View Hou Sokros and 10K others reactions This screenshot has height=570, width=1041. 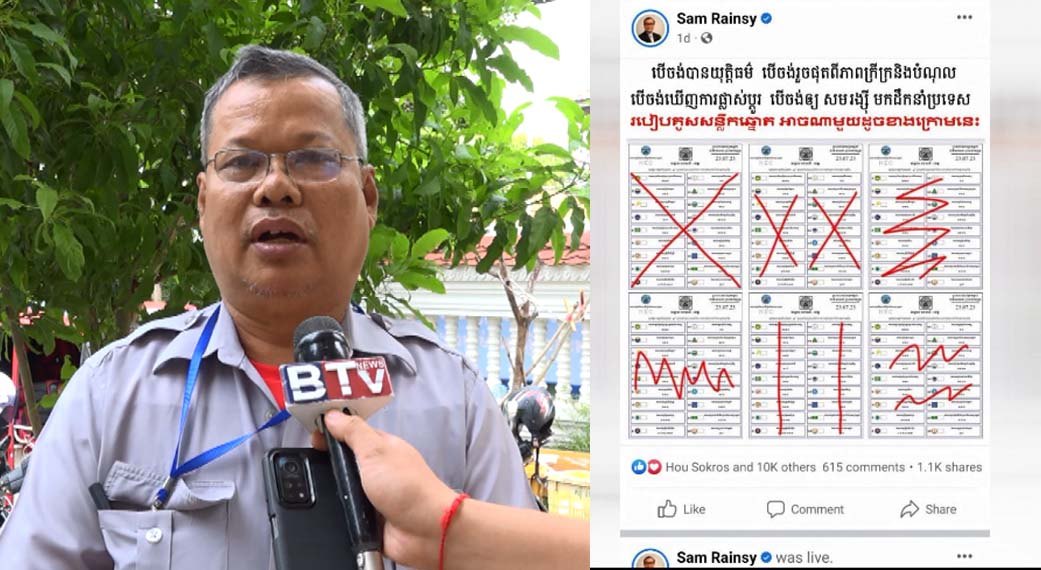[x=740, y=467]
